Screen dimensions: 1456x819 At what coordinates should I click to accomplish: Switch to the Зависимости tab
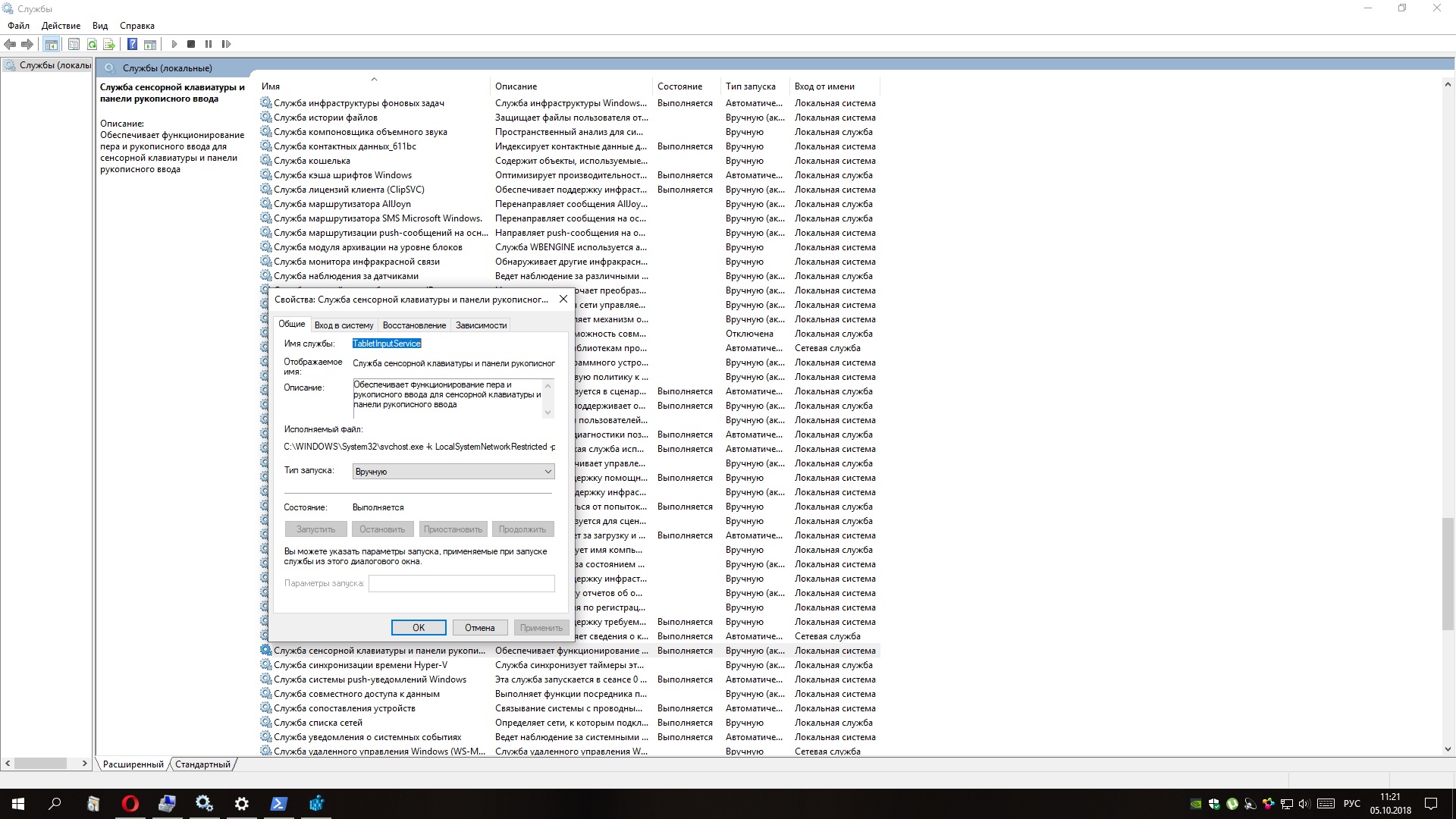click(x=481, y=325)
